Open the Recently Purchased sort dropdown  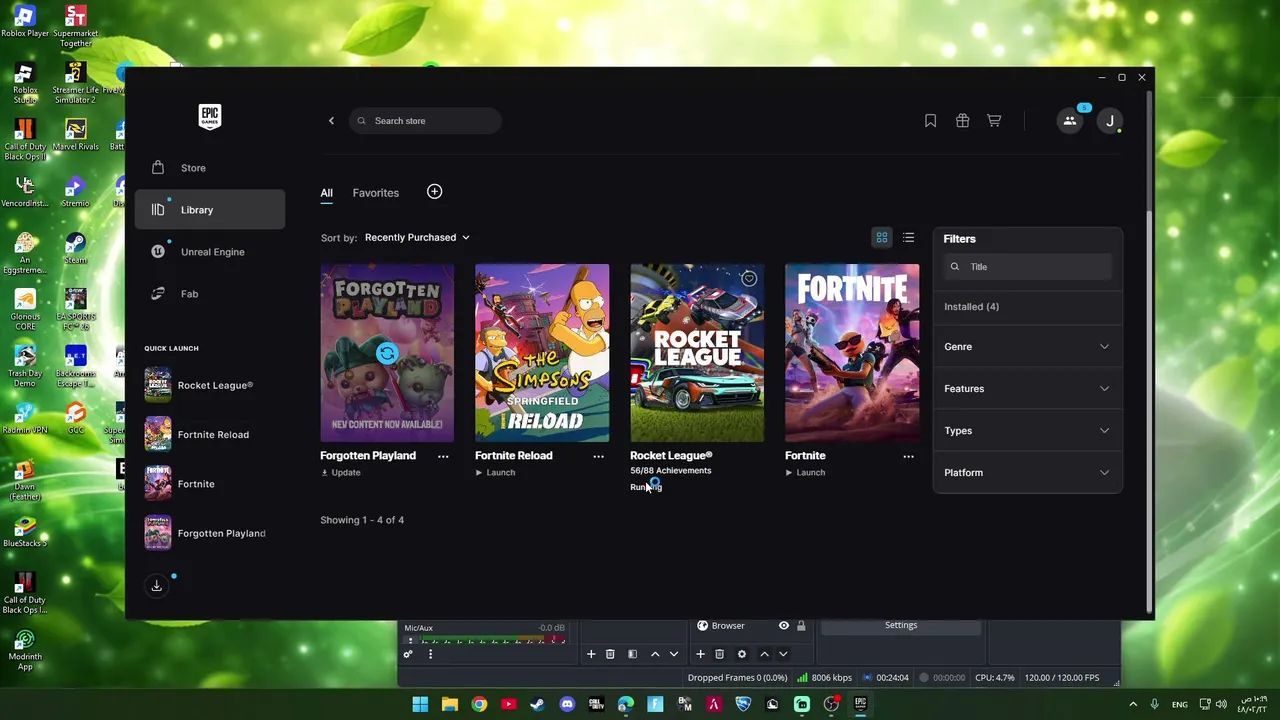[x=417, y=238]
